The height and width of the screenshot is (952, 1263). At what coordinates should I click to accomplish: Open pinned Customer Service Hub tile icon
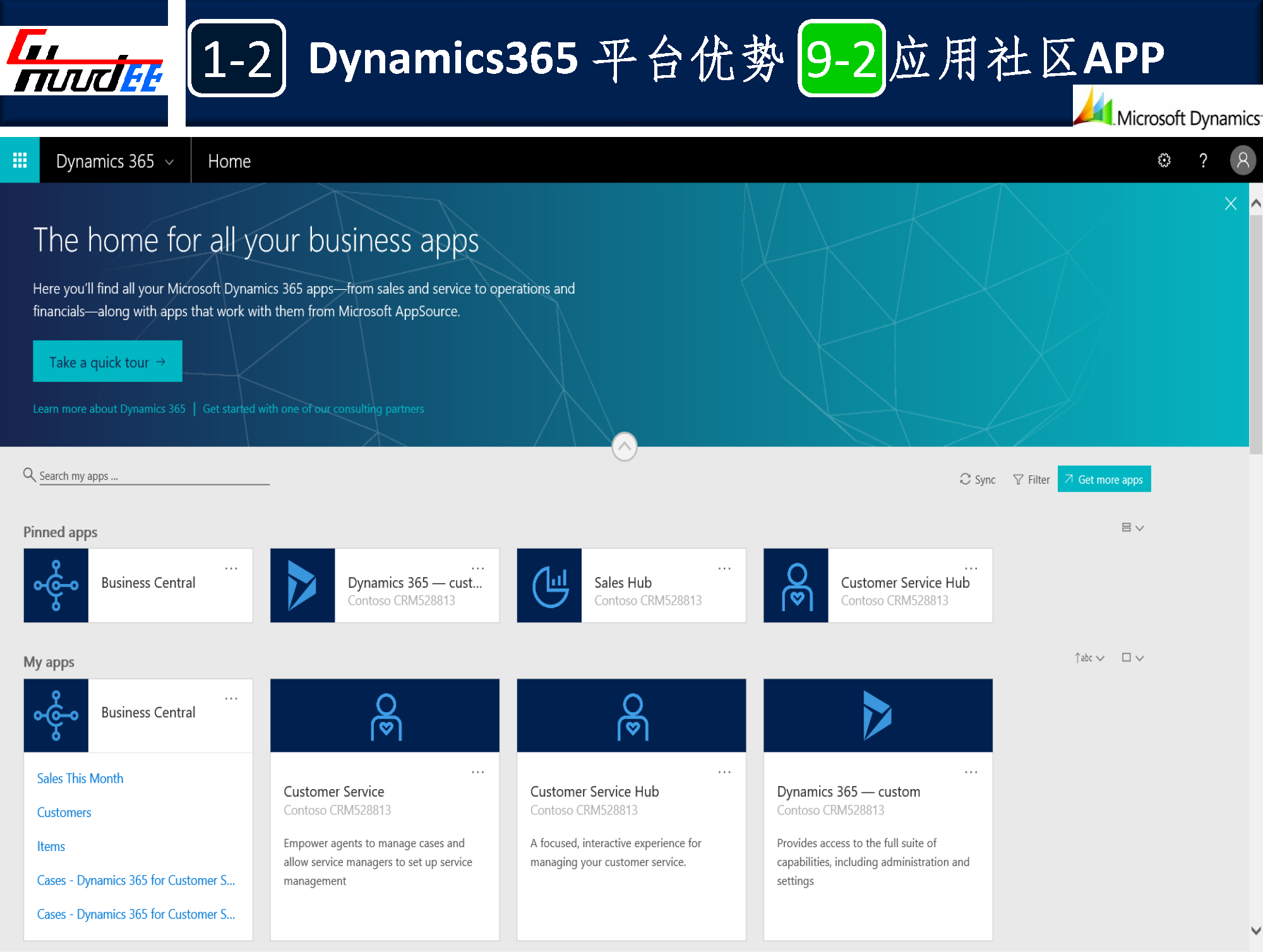coord(796,585)
